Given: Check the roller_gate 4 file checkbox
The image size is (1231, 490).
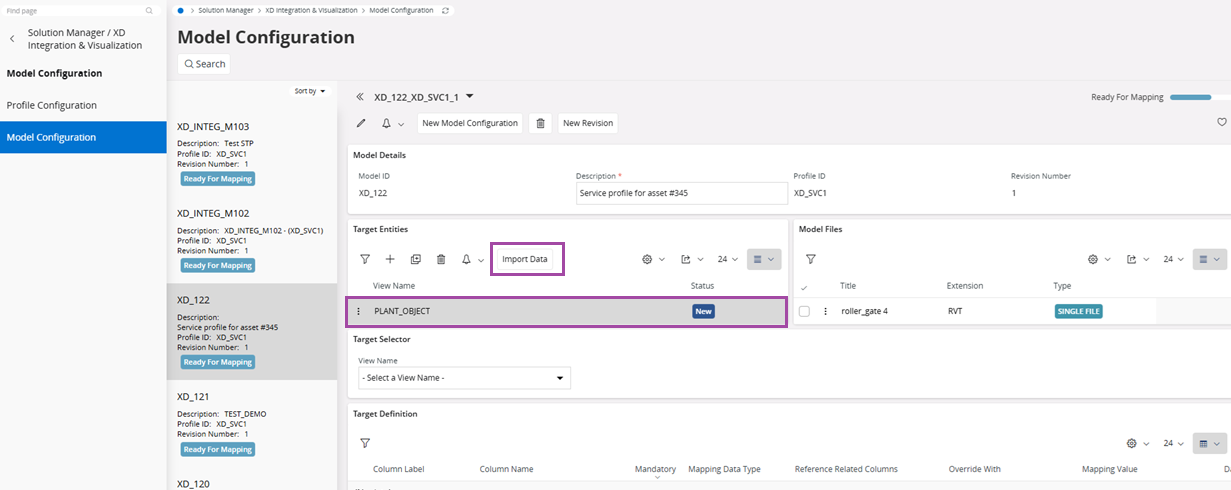Looking at the screenshot, I should coord(804,311).
